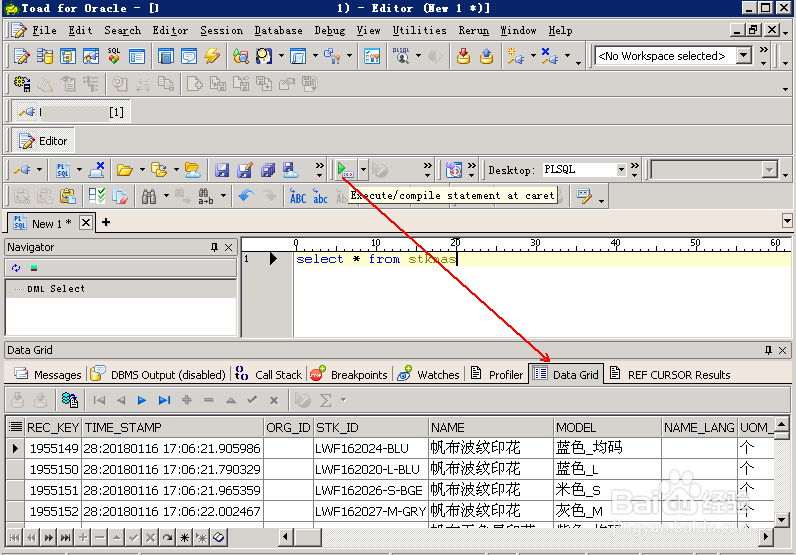This screenshot has width=796, height=555.
Task: Click the Rollback icon in main toolbar
Action: 486,56
